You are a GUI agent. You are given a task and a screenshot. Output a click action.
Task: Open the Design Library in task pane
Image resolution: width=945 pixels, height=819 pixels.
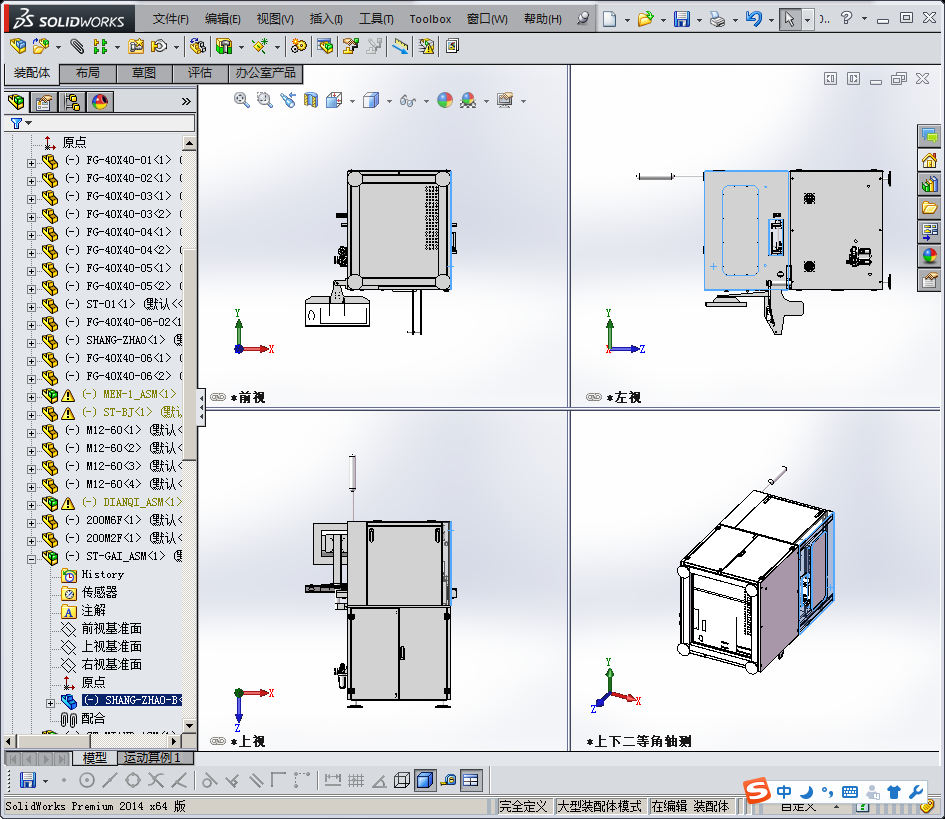[x=929, y=184]
